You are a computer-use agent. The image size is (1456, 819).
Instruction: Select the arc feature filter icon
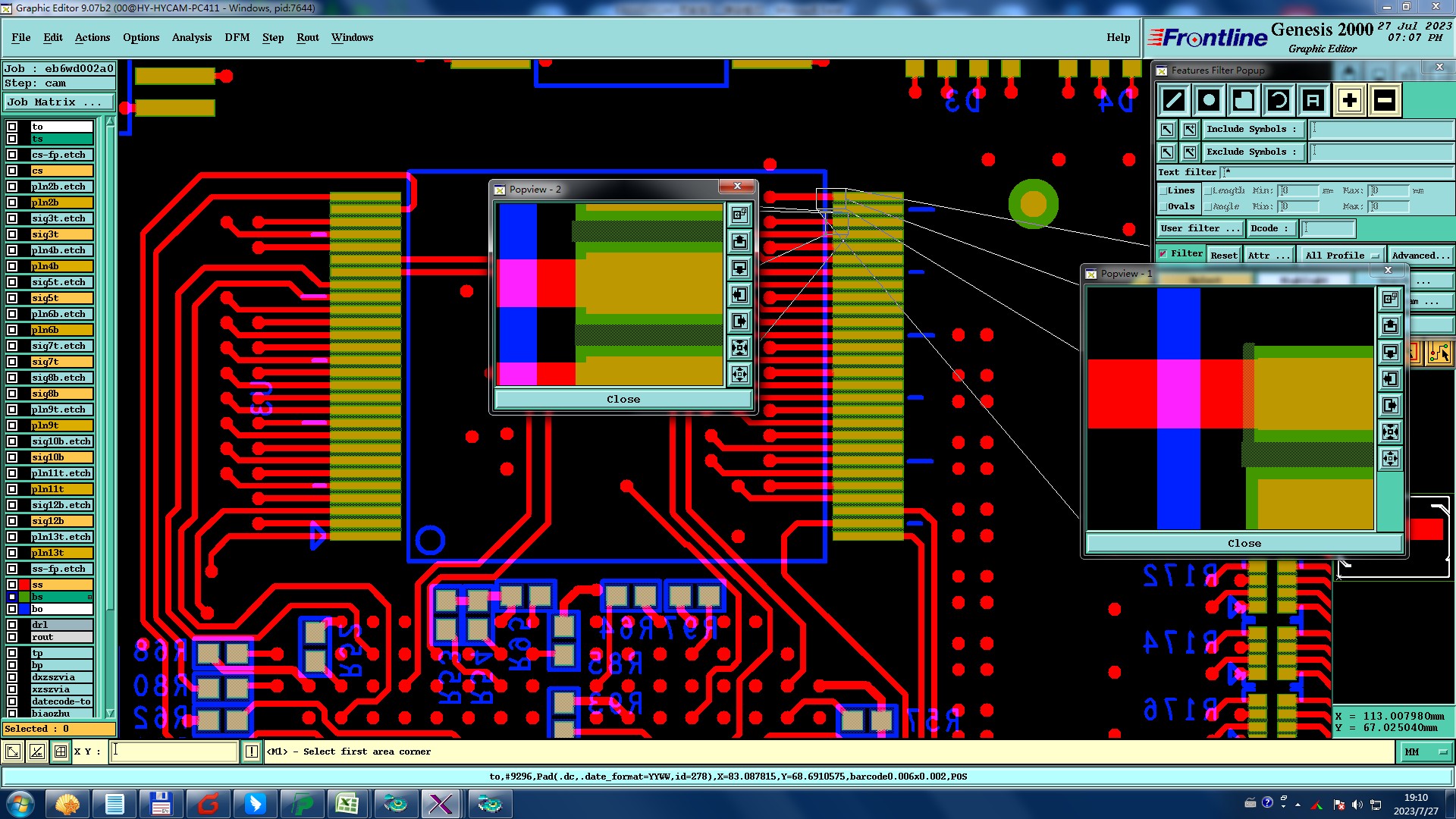click(1279, 100)
